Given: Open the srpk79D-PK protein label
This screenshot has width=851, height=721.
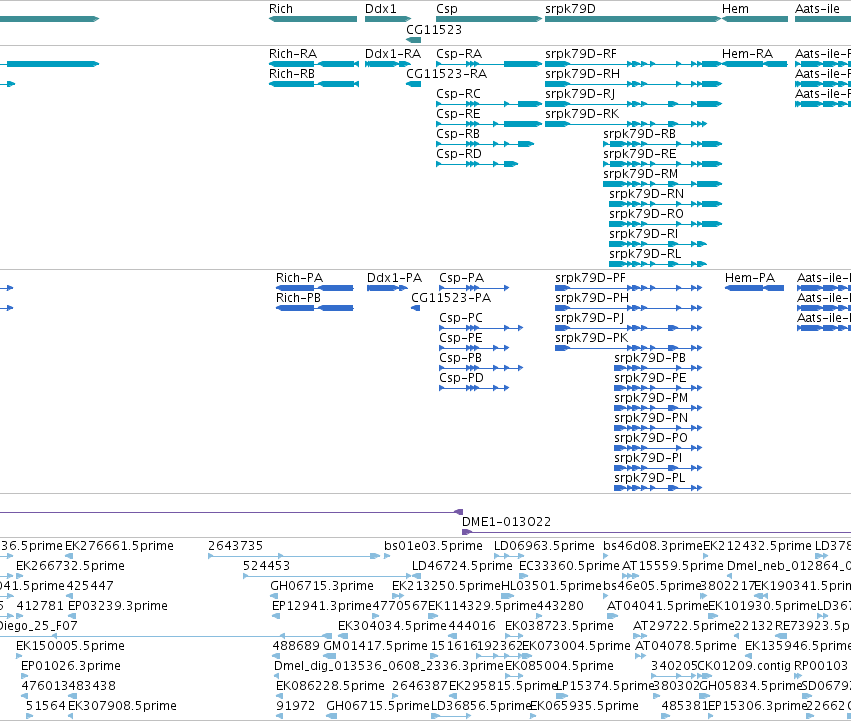Looking at the screenshot, I should [592, 339].
